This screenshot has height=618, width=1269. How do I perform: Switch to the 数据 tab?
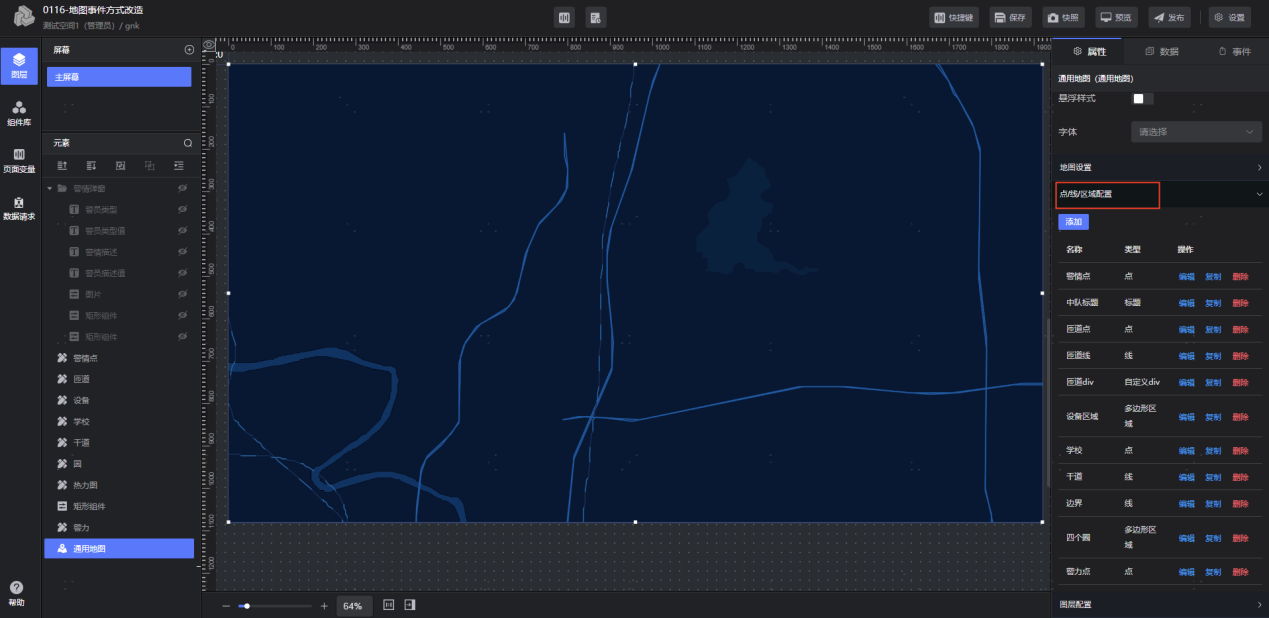pyautogui.click(x=1161, y=51)
